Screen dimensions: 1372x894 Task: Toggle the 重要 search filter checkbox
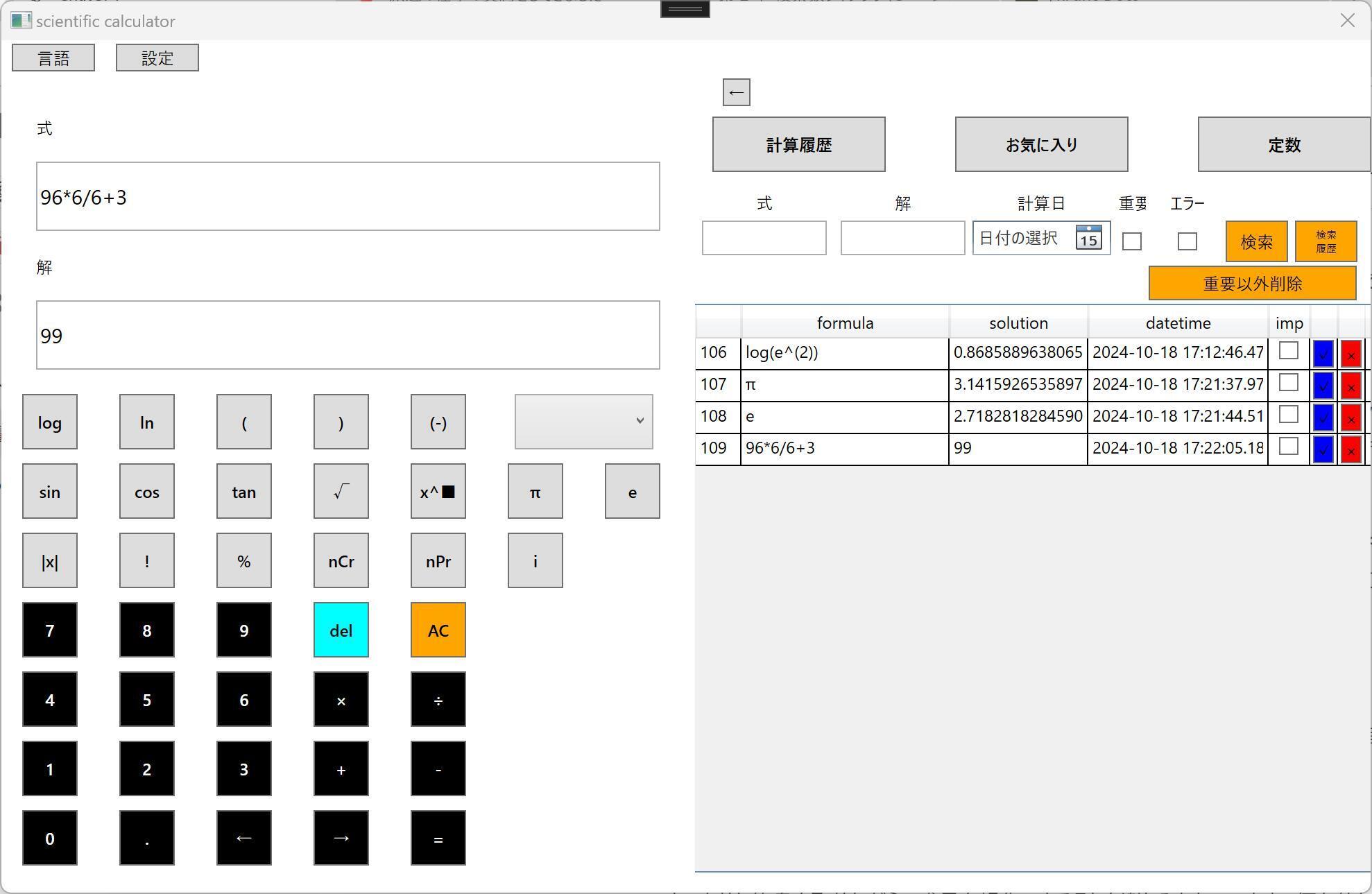(x=1131, y=241)
